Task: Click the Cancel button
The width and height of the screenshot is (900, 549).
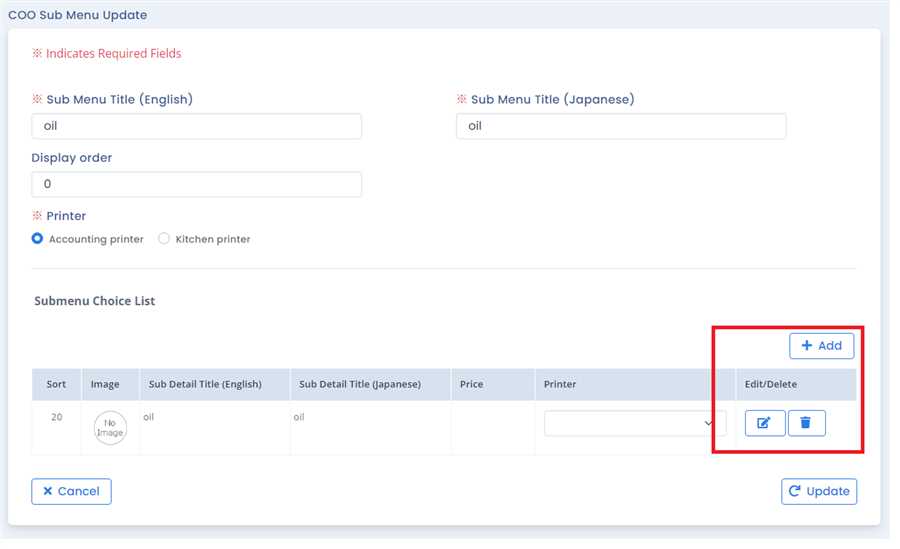Action: point(71,491)
